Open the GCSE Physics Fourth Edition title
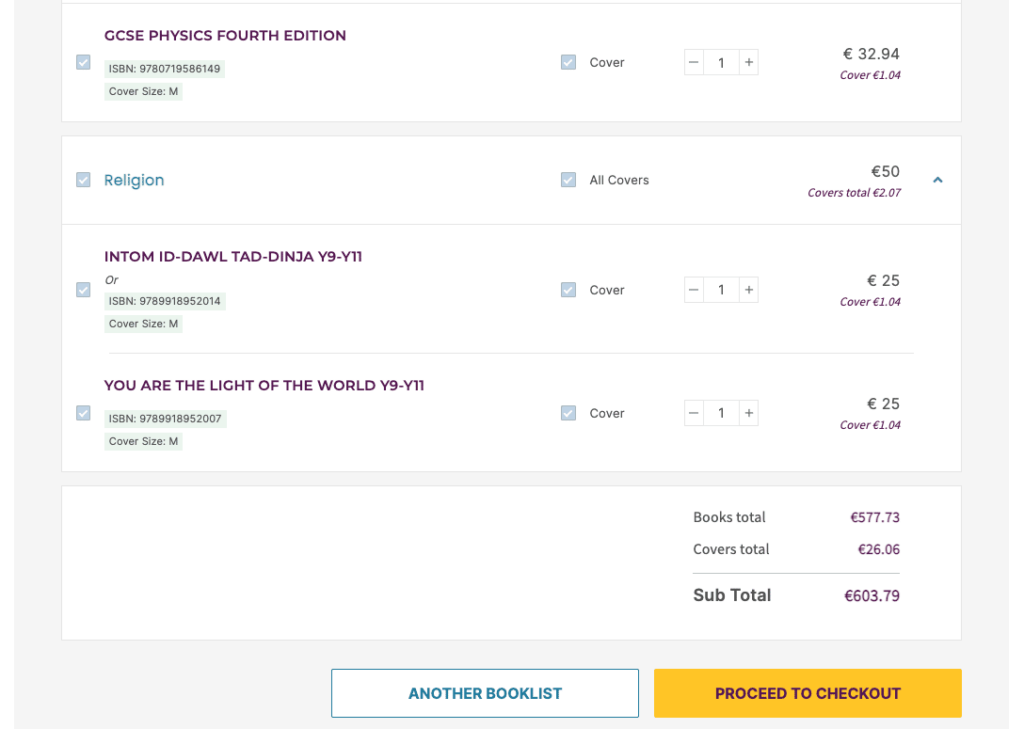Image resolution: width=1024 pixels, height=729 pixels. tap(225, 36)
